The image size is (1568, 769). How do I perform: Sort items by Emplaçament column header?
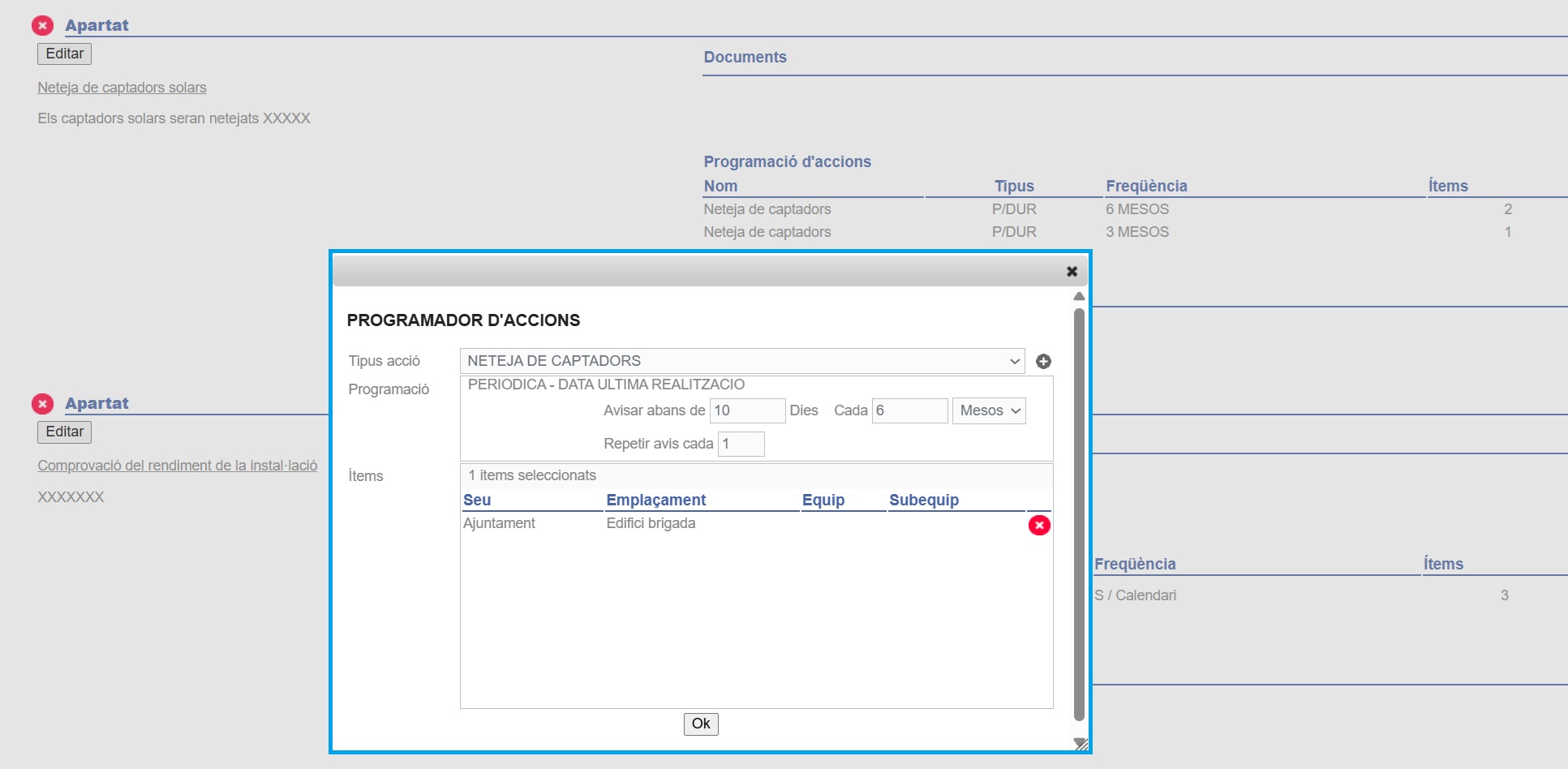pos(656,500)
